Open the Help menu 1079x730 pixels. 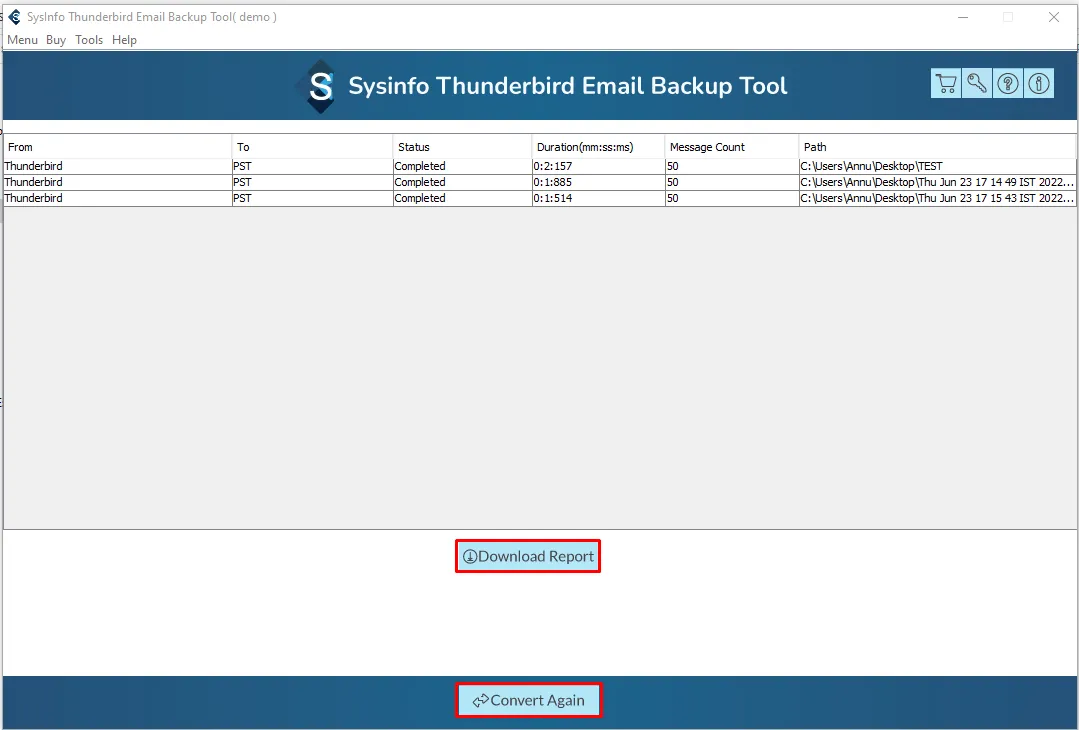(x=125, y=40)
